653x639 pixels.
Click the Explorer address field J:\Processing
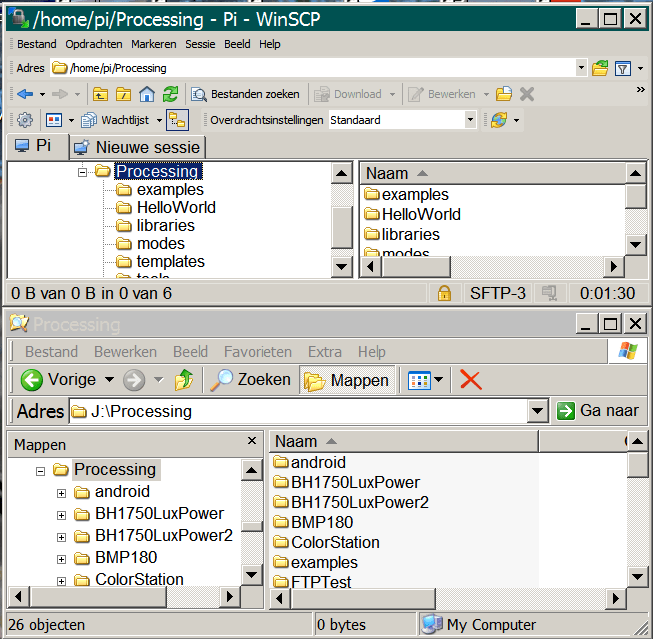click(x=298, y=411)
